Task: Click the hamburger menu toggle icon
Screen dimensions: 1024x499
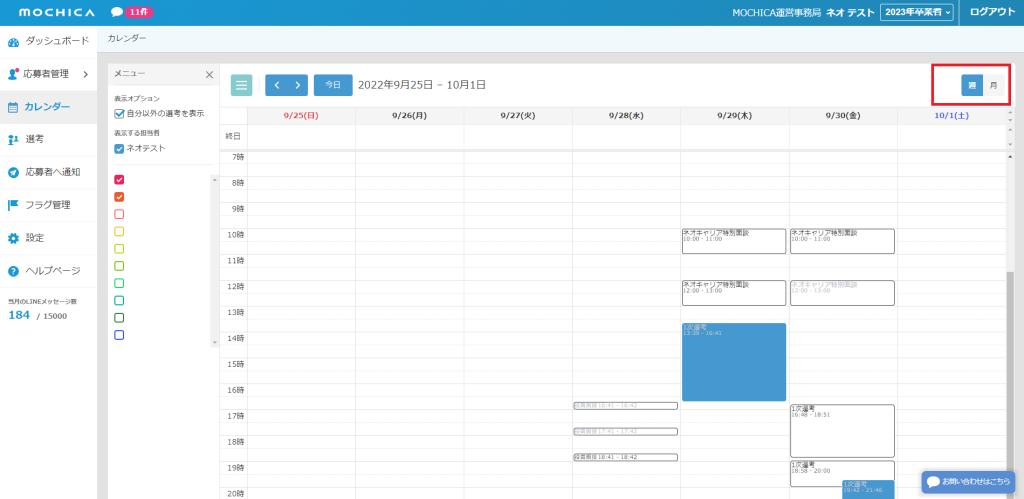Action: pyautogui.click(x=241, y=85)
